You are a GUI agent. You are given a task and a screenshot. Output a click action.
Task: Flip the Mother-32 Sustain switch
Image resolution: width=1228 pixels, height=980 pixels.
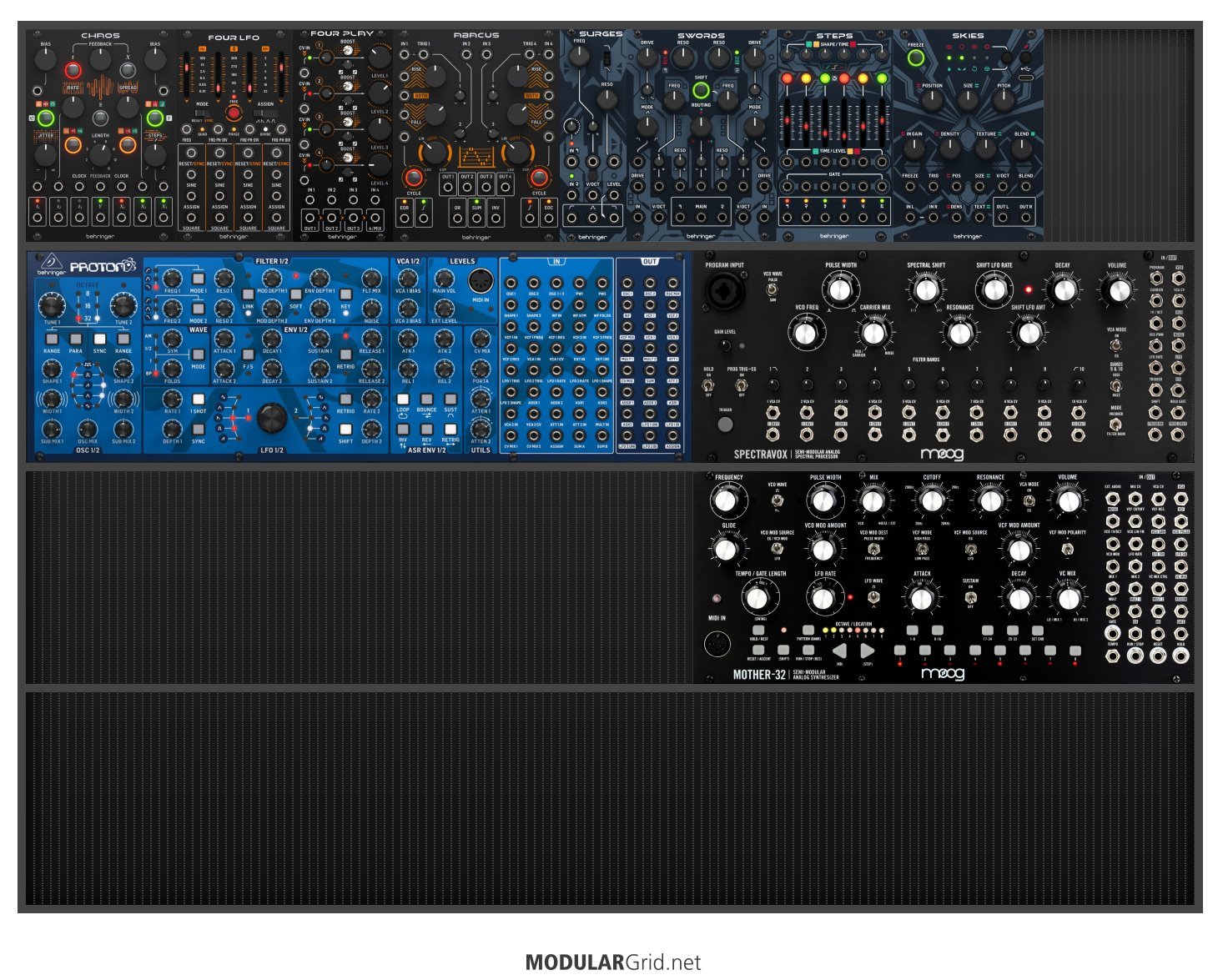(x=971, y=596)
